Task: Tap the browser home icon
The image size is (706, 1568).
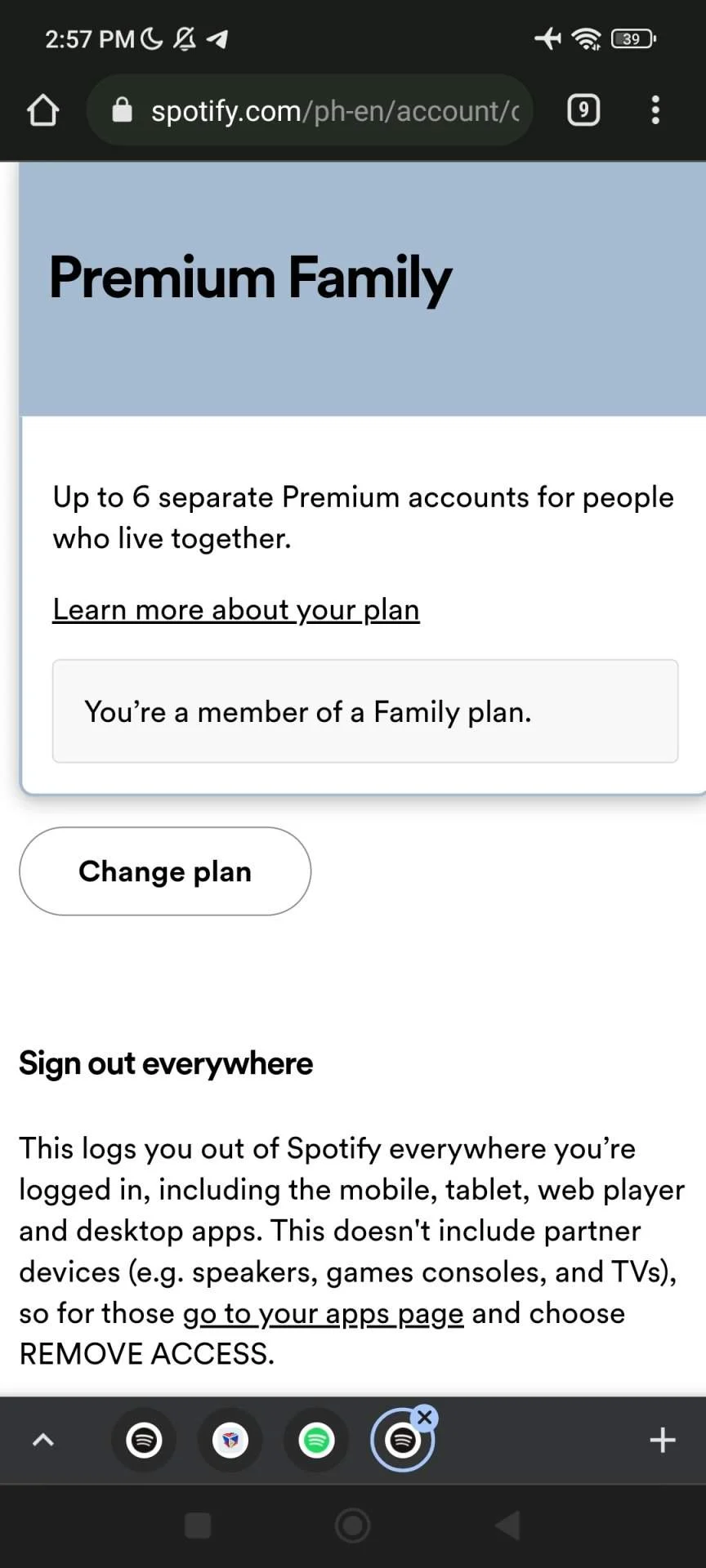Action: point(43,110)
